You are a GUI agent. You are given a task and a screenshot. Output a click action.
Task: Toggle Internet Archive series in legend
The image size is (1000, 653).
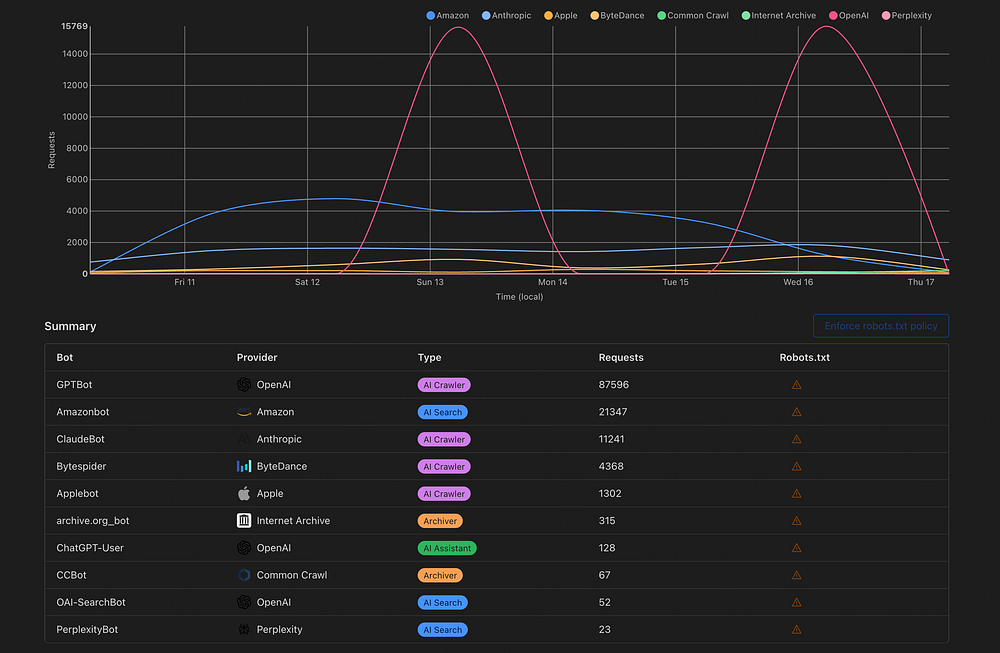[x=779, y=15]
